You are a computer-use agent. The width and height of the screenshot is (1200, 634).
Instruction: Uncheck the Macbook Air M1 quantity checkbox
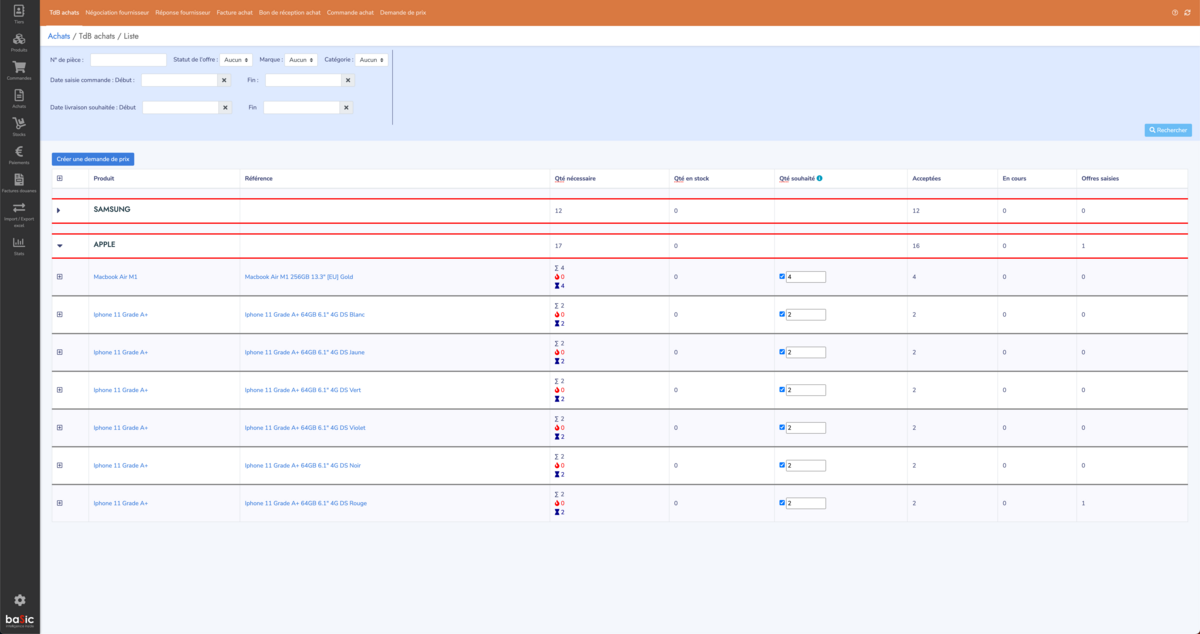point(782,277)
